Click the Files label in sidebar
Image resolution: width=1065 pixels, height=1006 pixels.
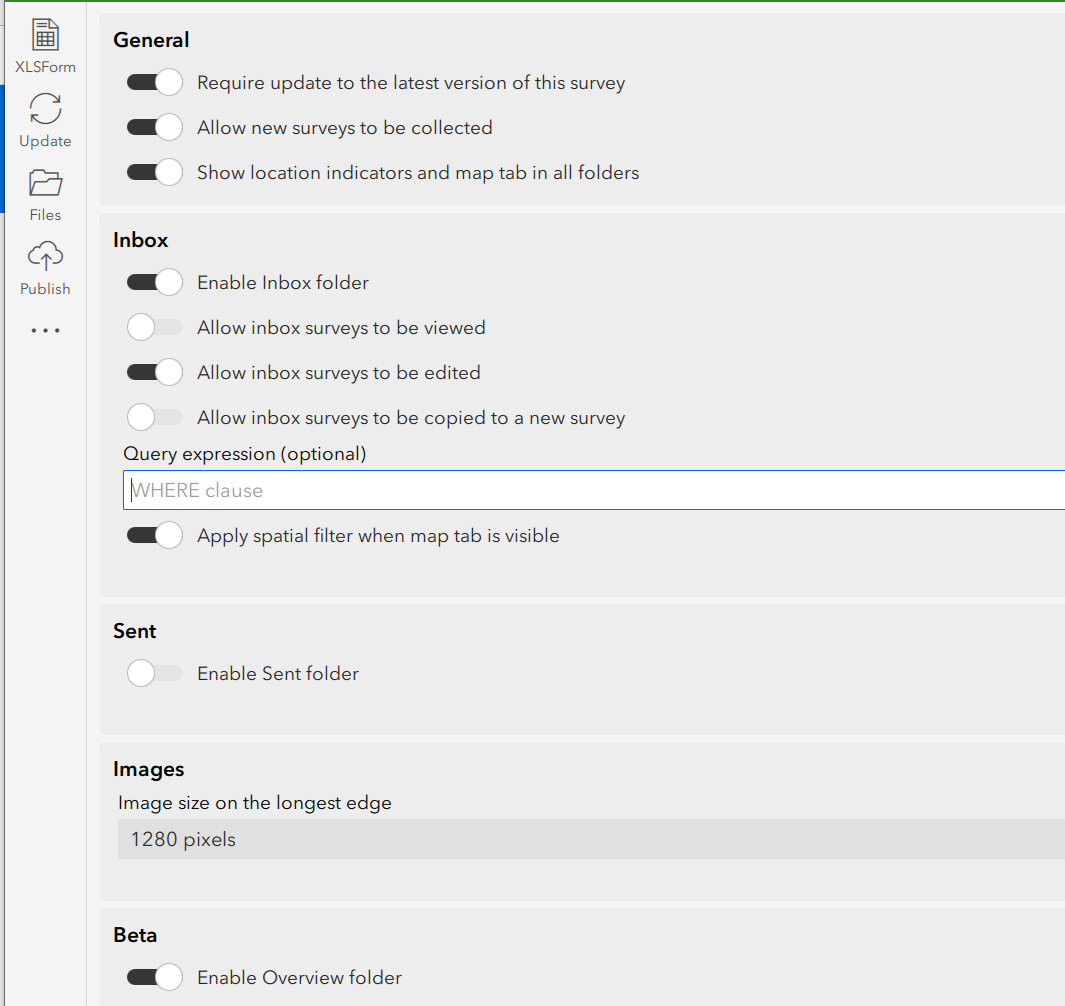click(x=45, y=215)
